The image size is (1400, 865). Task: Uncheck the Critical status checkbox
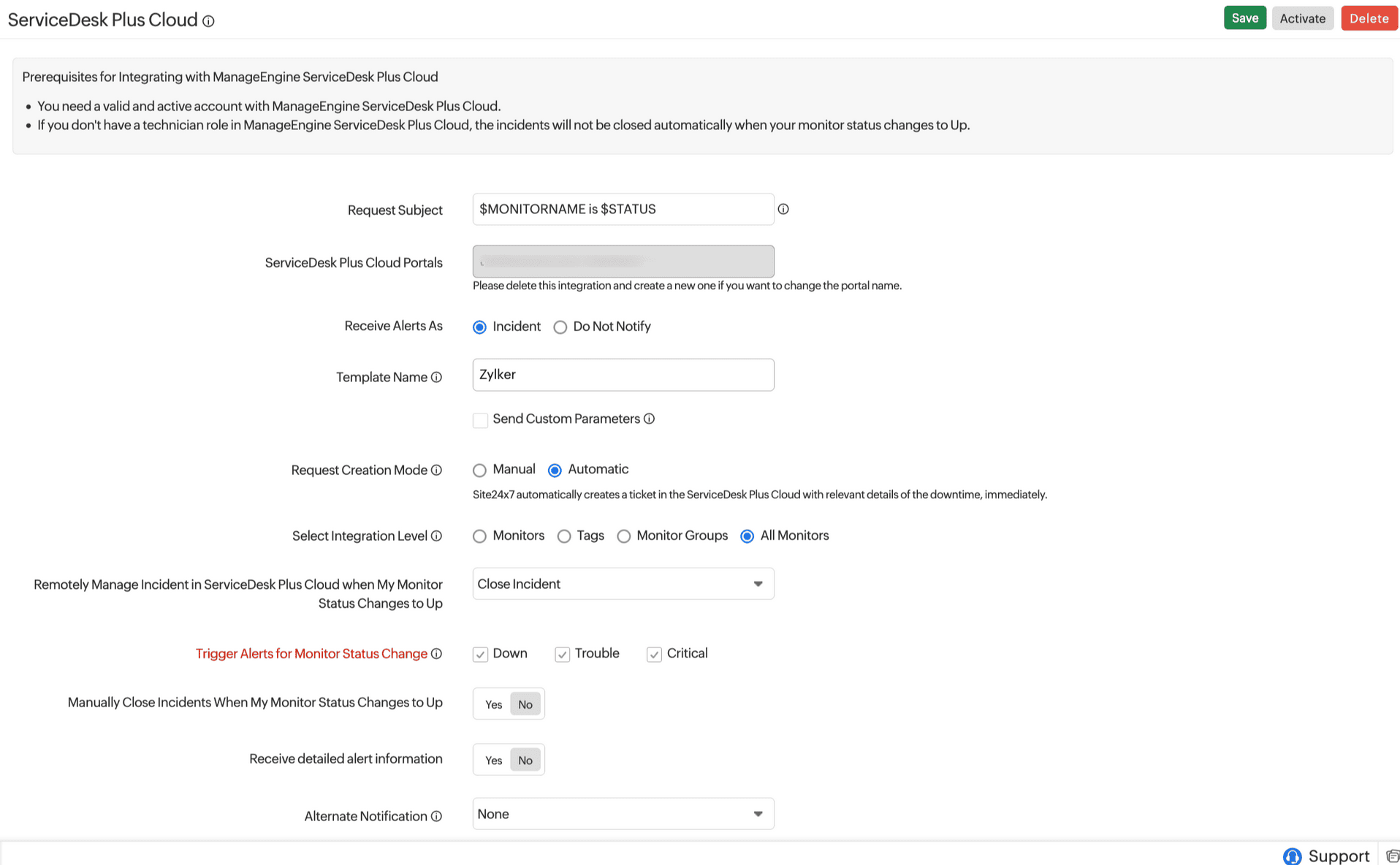click(x=654, y=655)
